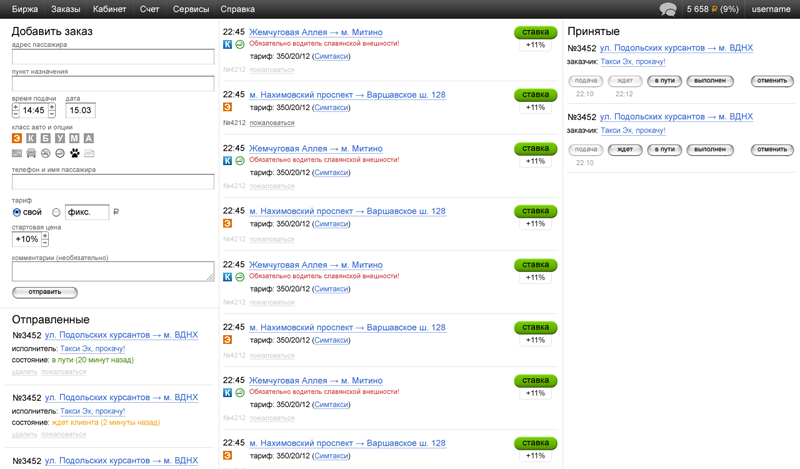Open the Сервисы menu

tap(191, 9)
